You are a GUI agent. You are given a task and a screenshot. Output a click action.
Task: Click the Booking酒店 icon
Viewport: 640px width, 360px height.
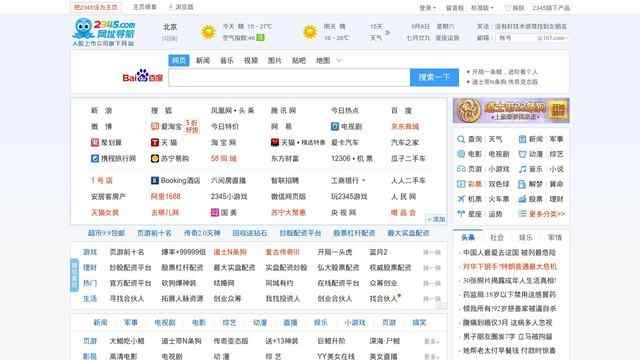(x=155, y=180)
